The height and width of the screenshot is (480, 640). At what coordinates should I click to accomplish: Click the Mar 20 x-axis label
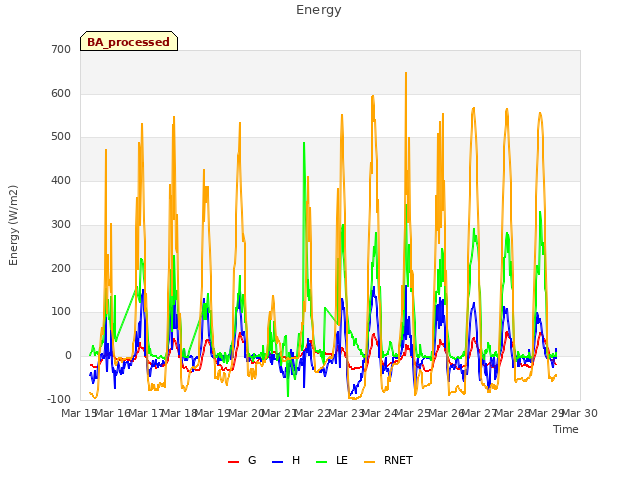pyautogui.click(x=246, y=413)
